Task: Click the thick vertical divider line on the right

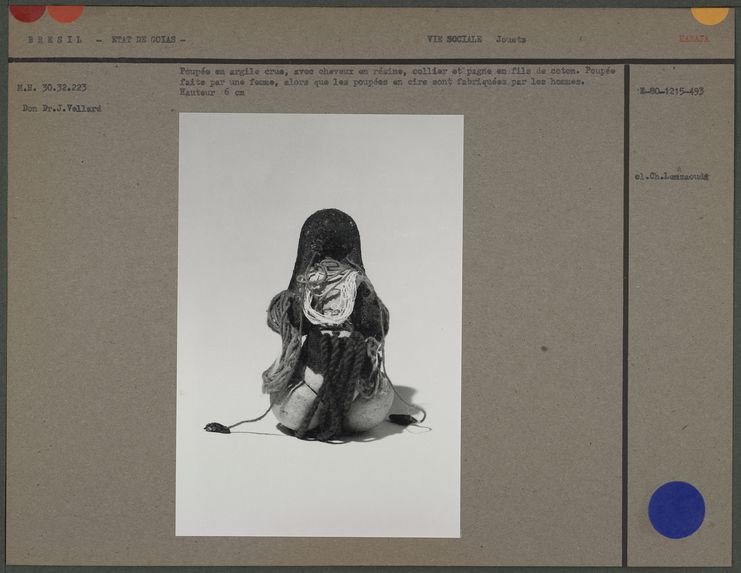Action: 626,310
